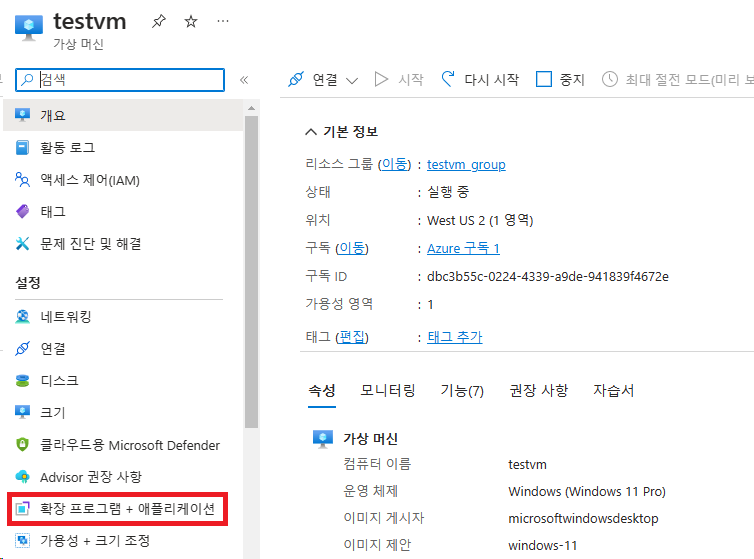The image size is (754, 559).
Task: Click the image publisher microsoftwindowsdesktop
Action: [583, 519]
